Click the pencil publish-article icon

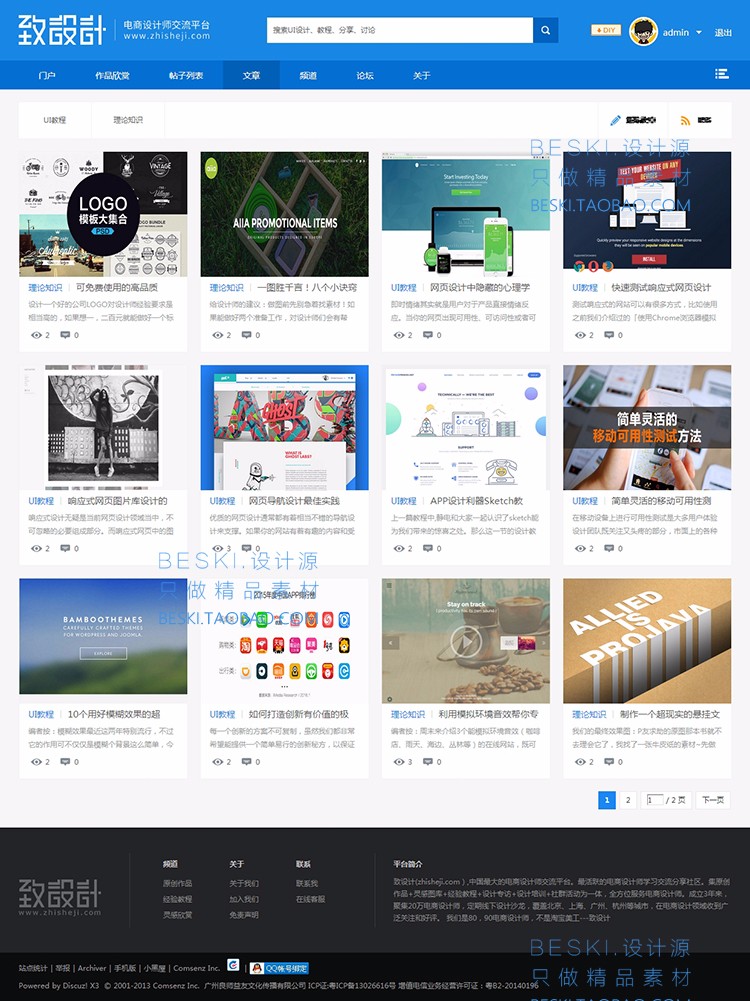point(615,120)
